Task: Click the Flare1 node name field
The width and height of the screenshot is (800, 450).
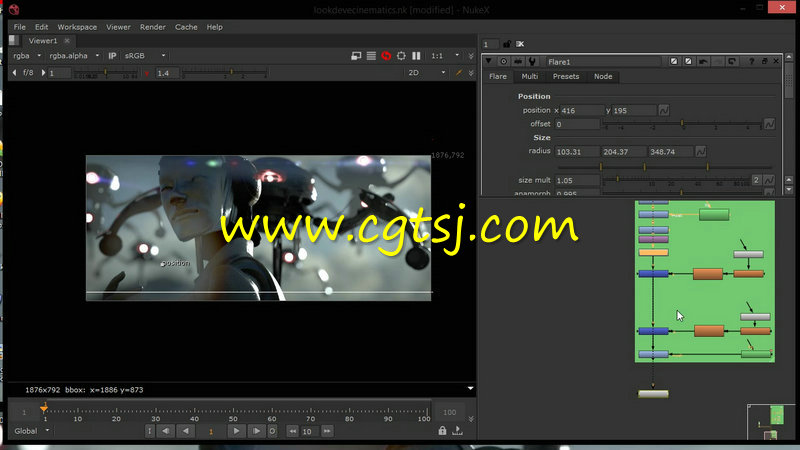Action: point(603,62)
